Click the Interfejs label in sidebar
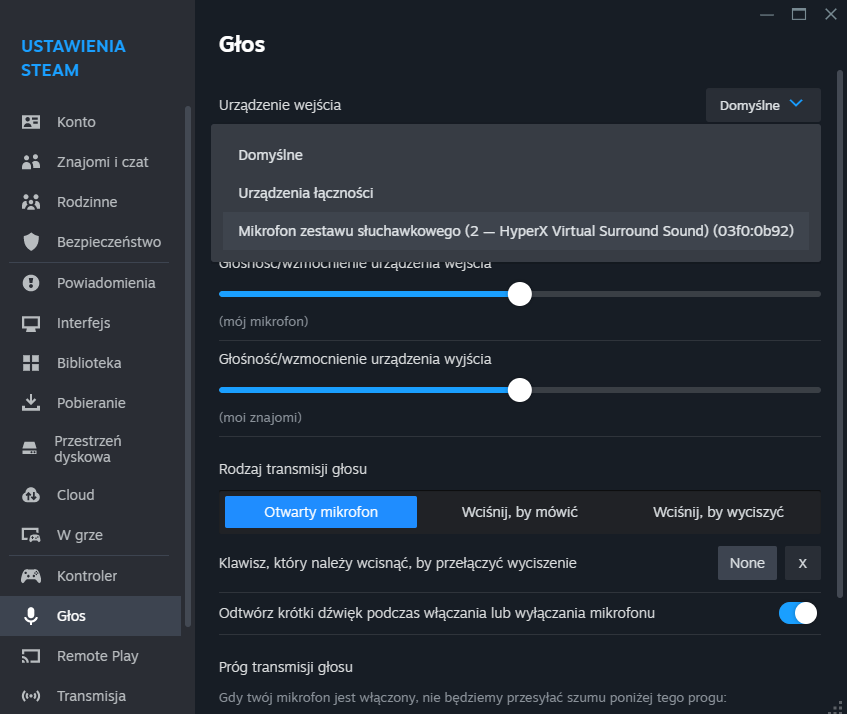 (x=84, y=323)
